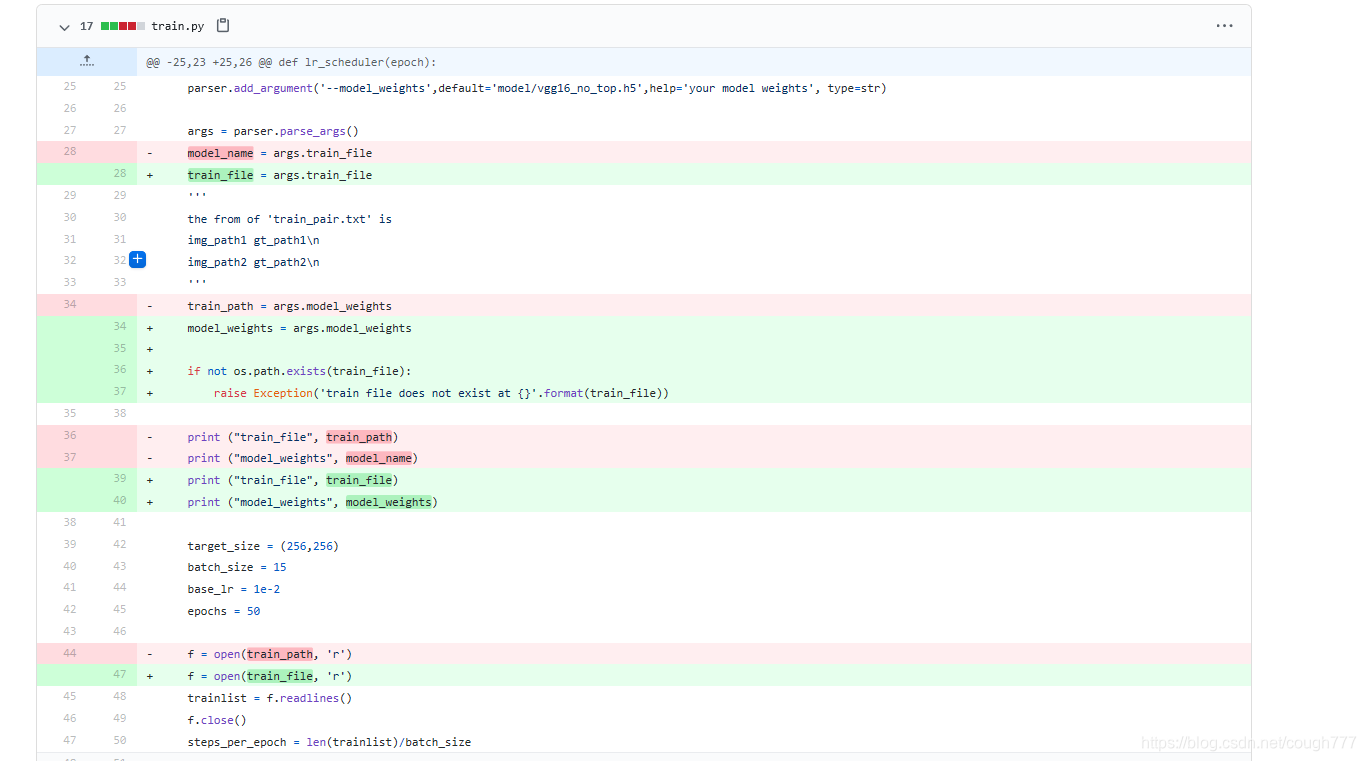Click old line number 44

(69, 652)
